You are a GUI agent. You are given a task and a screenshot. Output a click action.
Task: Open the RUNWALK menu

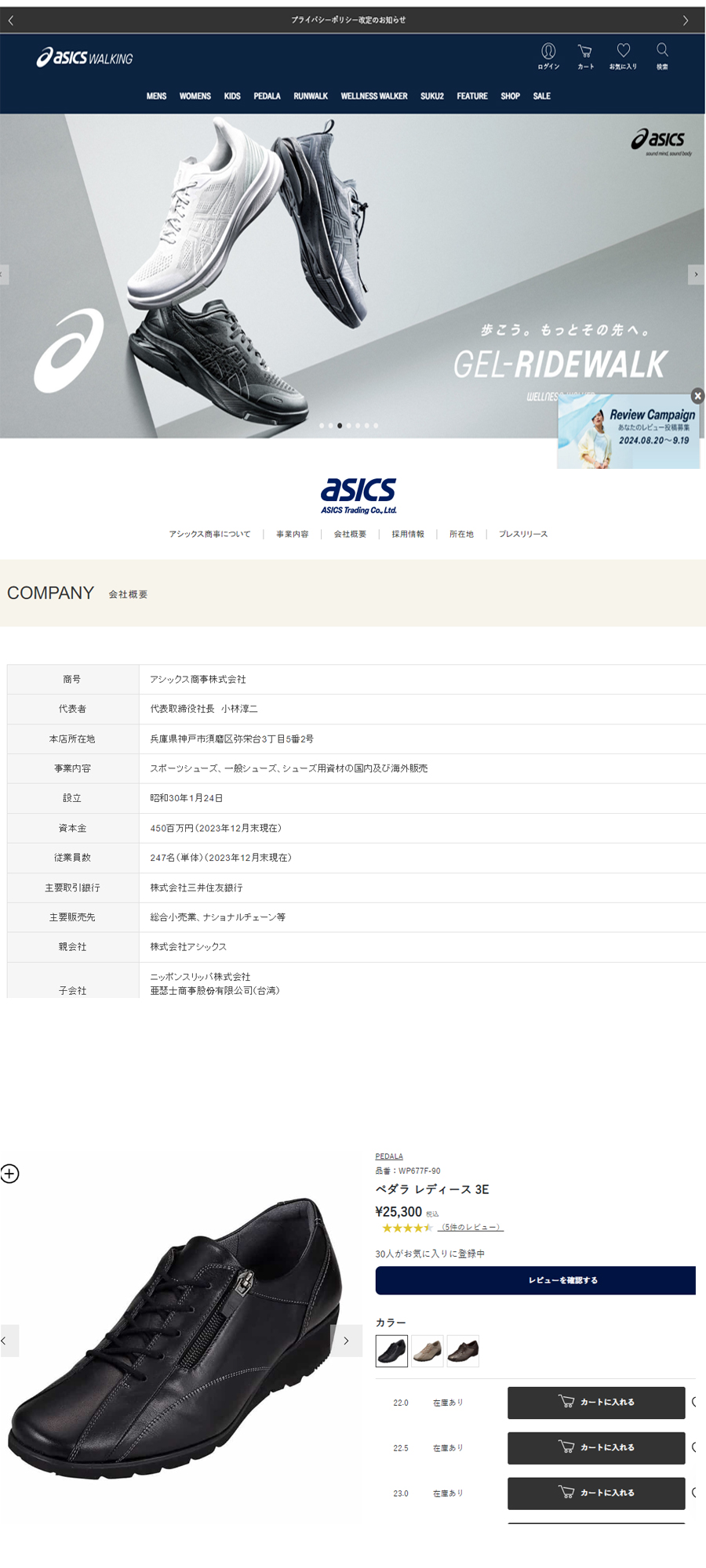point(311,96)
